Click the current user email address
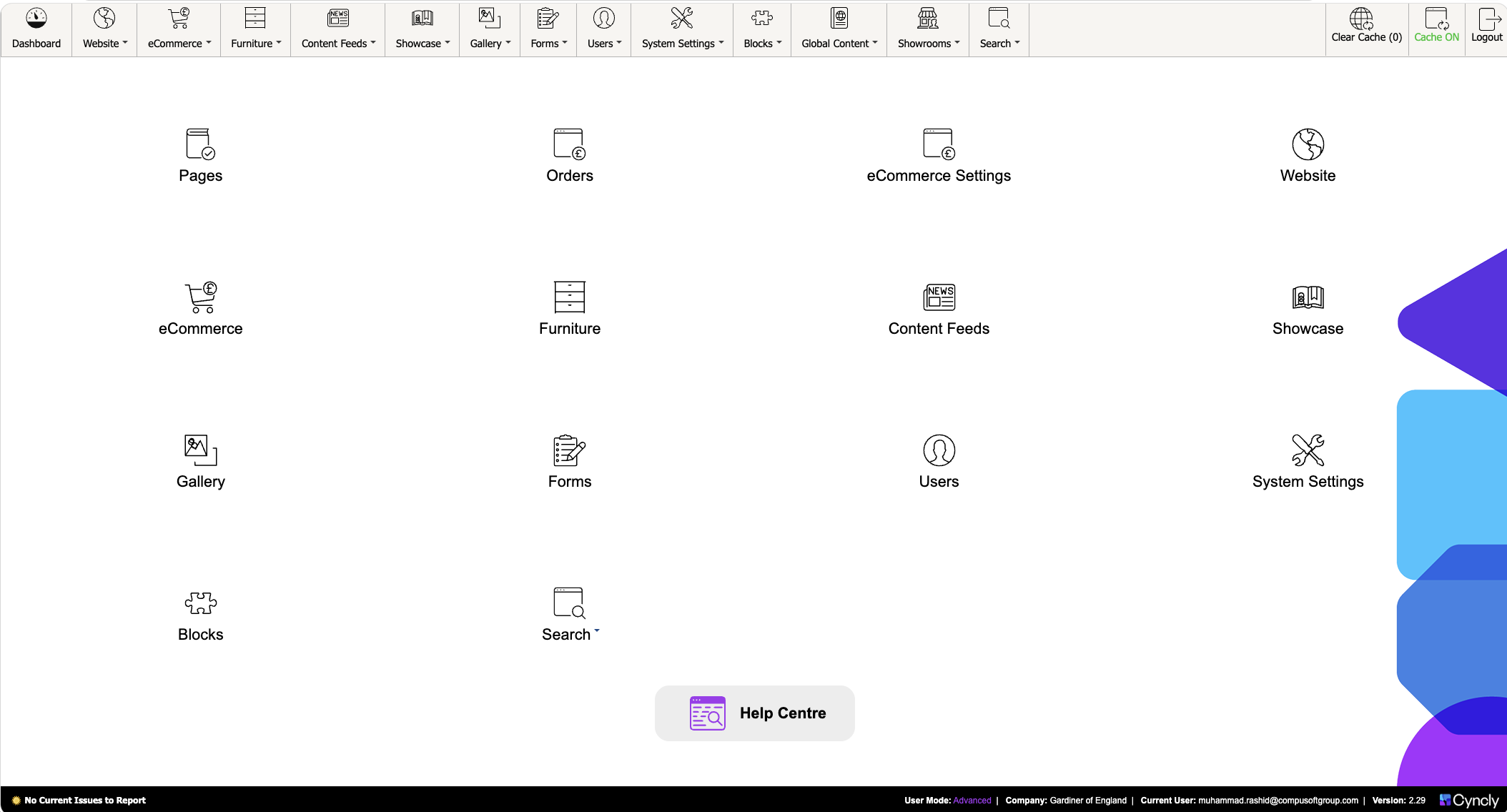 coord(1278,801)
